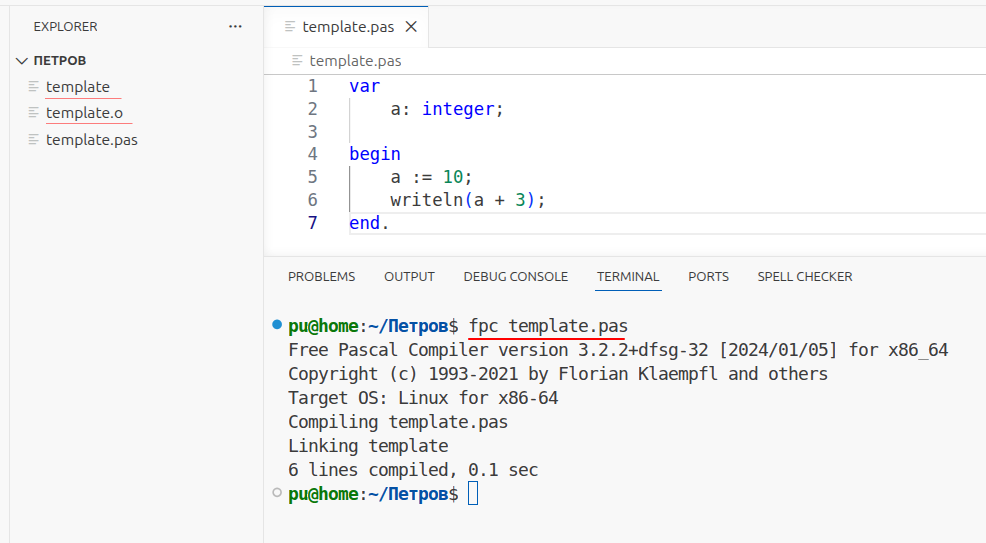The width and height of the screenshot is (986, 543).
Task: Focus the terminal cursor at the last prompt
Action: (x=473, y=494)
